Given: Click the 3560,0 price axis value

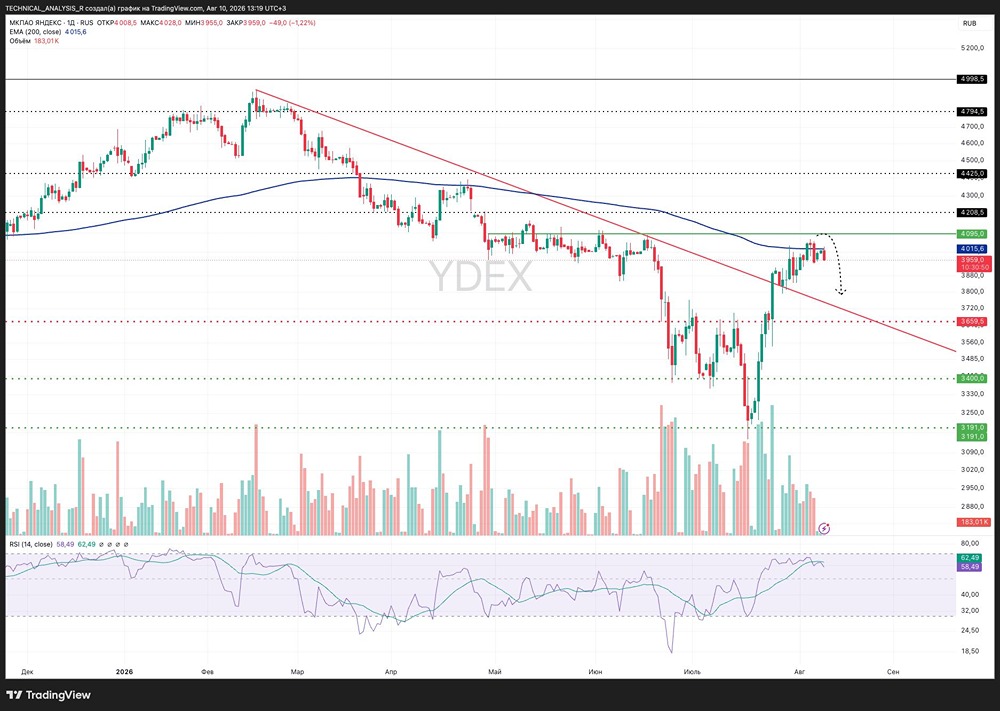Looking at the screenshot, I should click(x=973, y=342).
